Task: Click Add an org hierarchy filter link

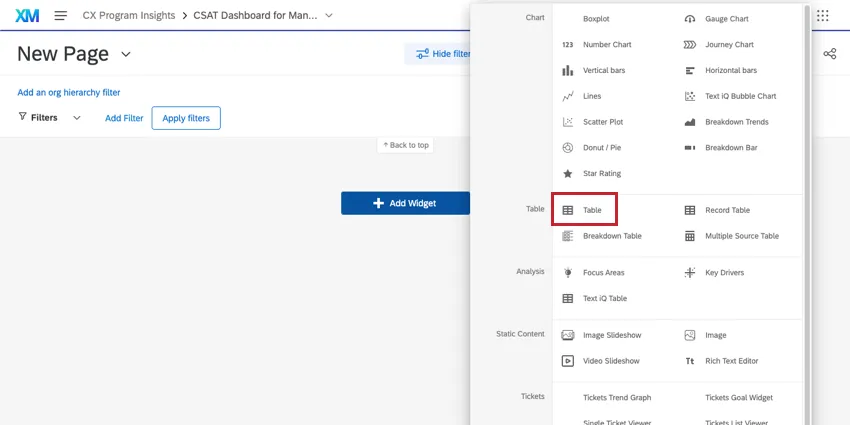Action: coord(69,92)
